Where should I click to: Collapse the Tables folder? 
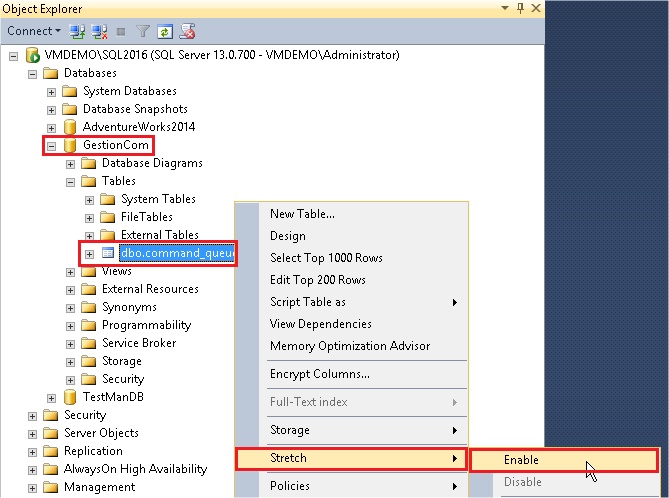[70, 182]
